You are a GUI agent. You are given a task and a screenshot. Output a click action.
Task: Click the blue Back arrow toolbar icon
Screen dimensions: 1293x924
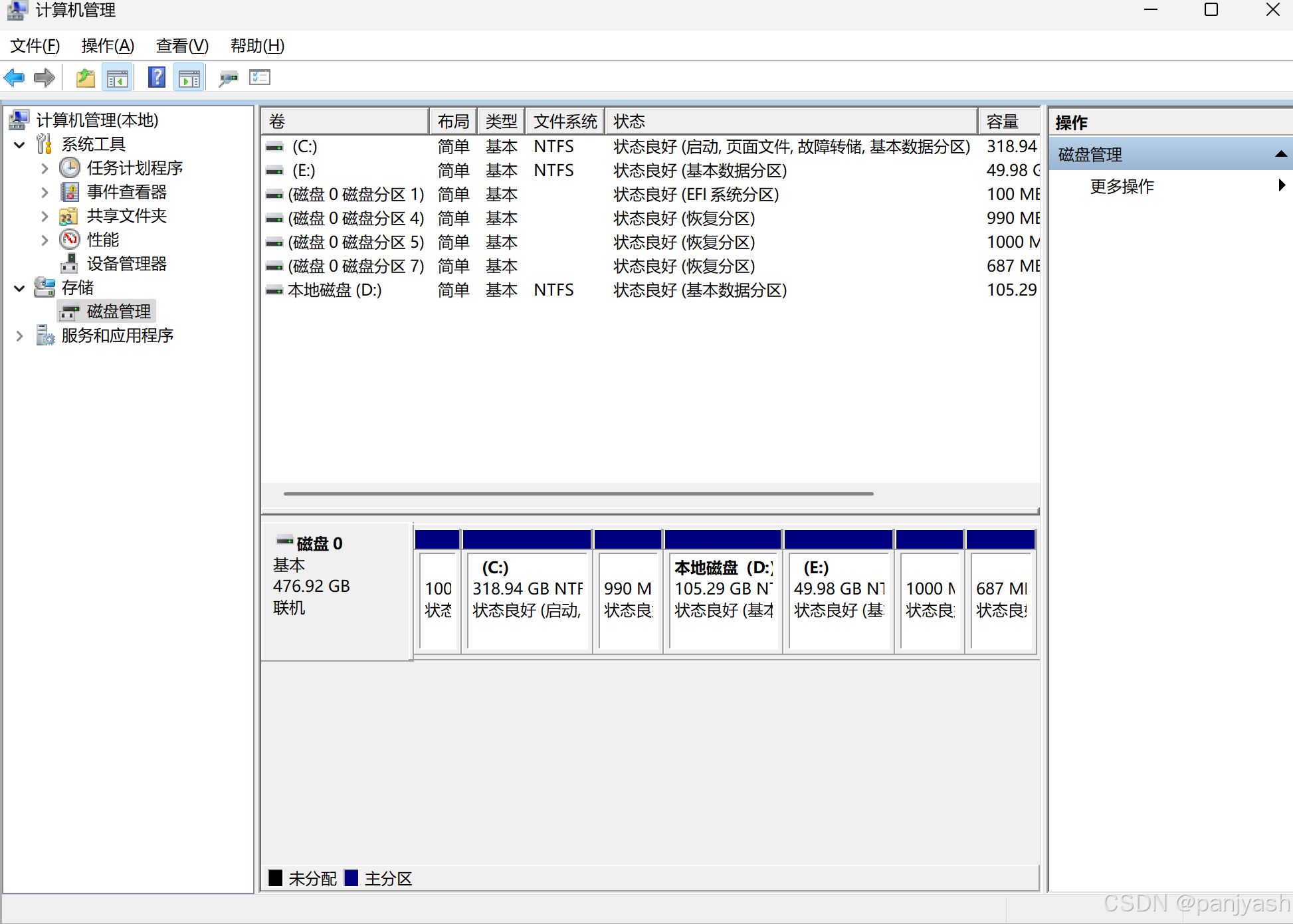(14, 78)
